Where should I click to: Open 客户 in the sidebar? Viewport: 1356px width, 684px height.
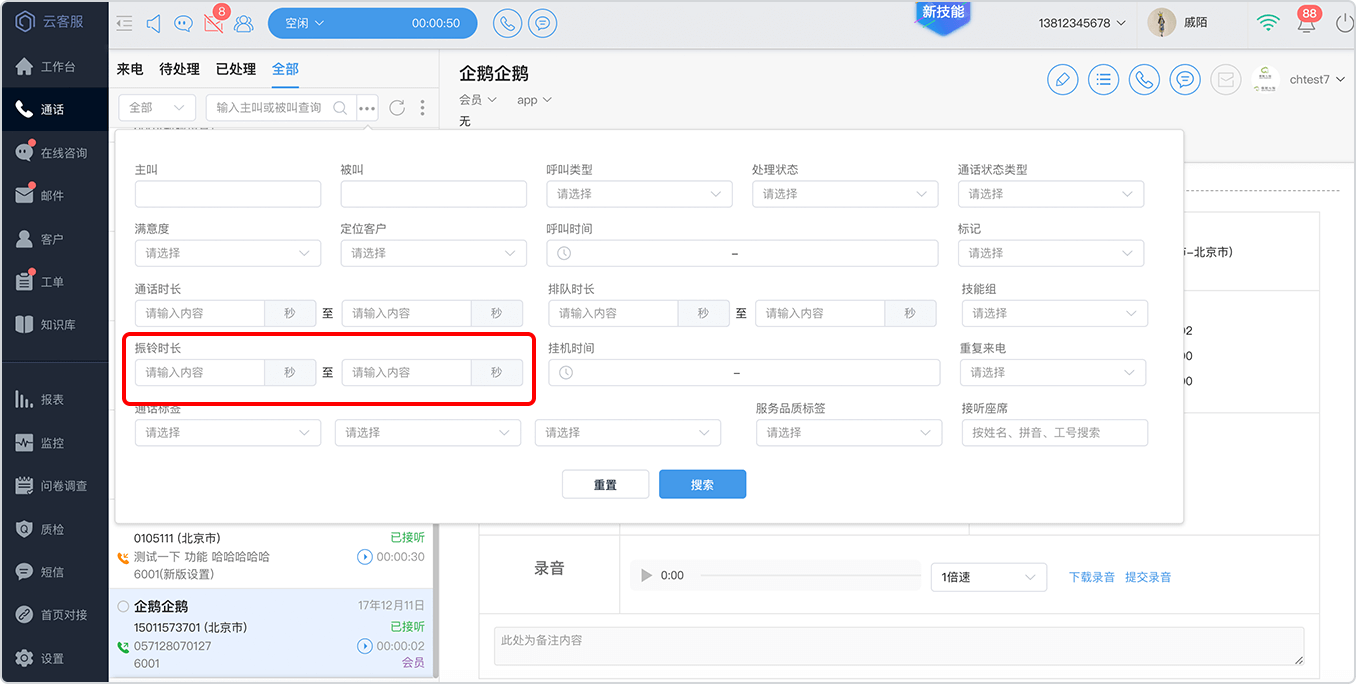coord(54,239)
